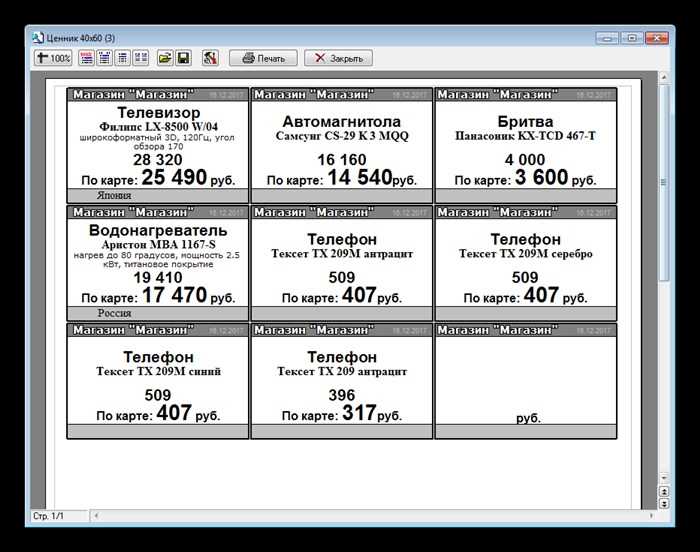Click Самсунг CS-29 K 3 MQQ text
This screenshot has height=552, width=700.
pos(342,136)
